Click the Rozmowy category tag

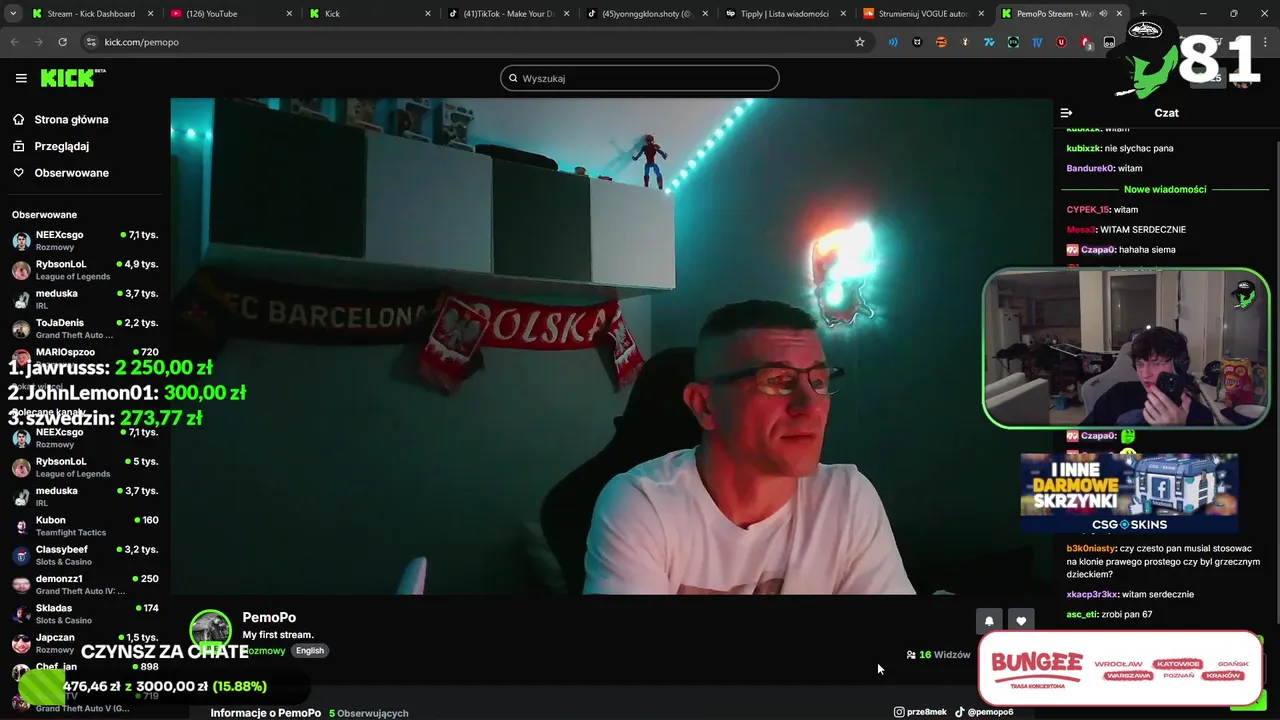[x=266, y=651]
